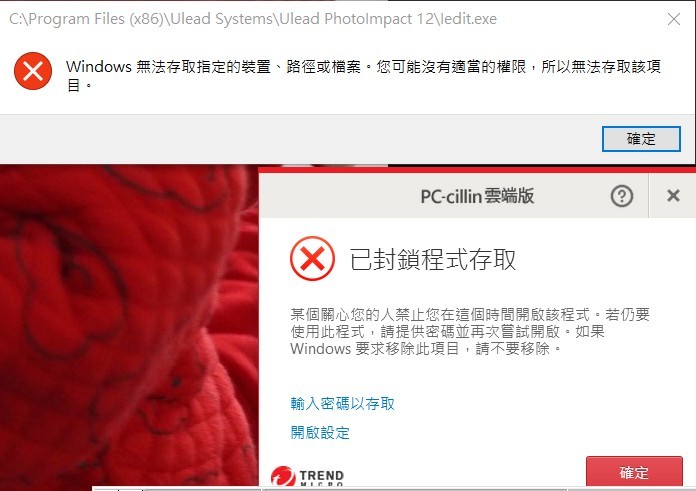This screenshot has width=696, height=491.
Task: Open the 開啟設定 link
Action: [x=320, y=432]
